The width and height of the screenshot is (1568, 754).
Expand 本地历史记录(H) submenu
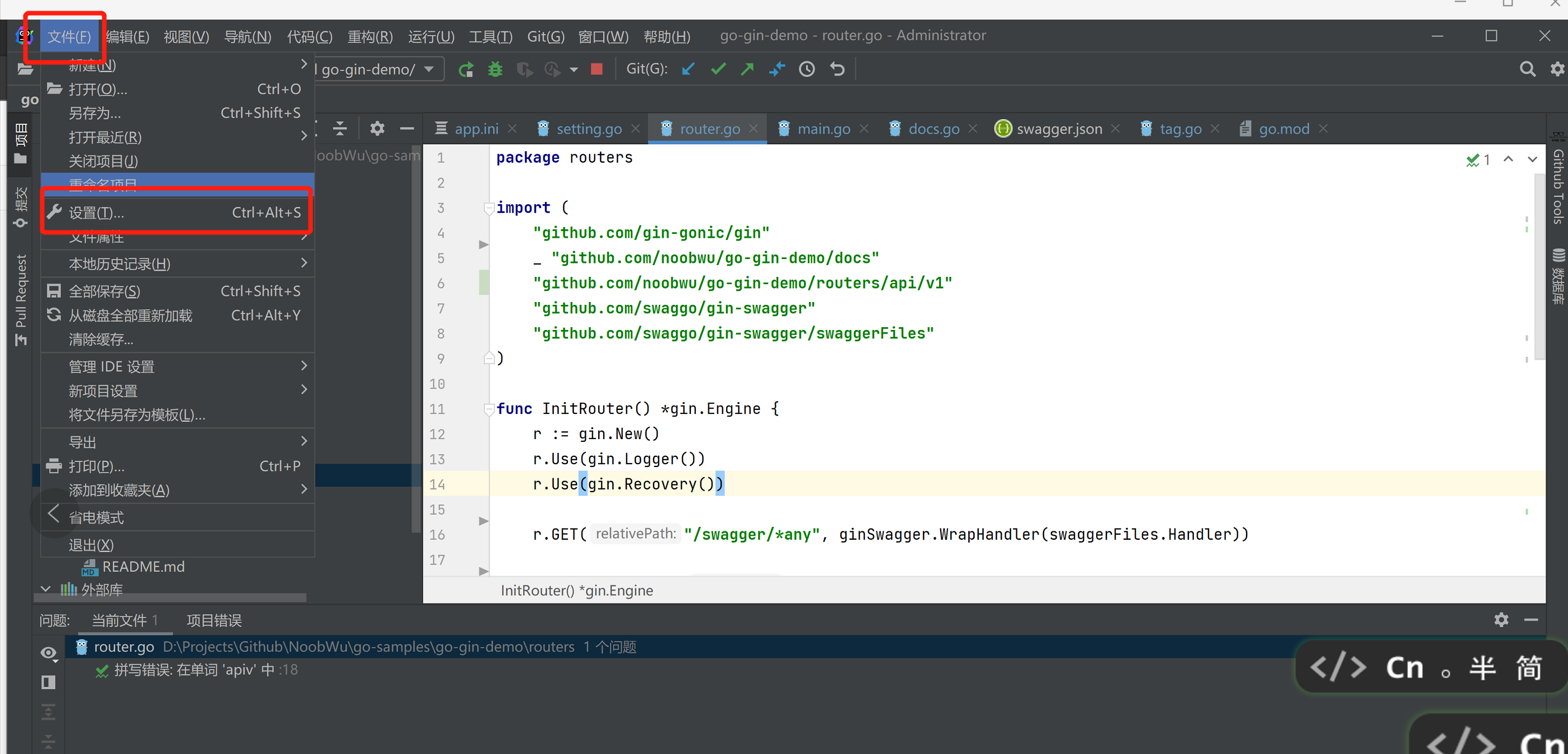click(177, 263)
